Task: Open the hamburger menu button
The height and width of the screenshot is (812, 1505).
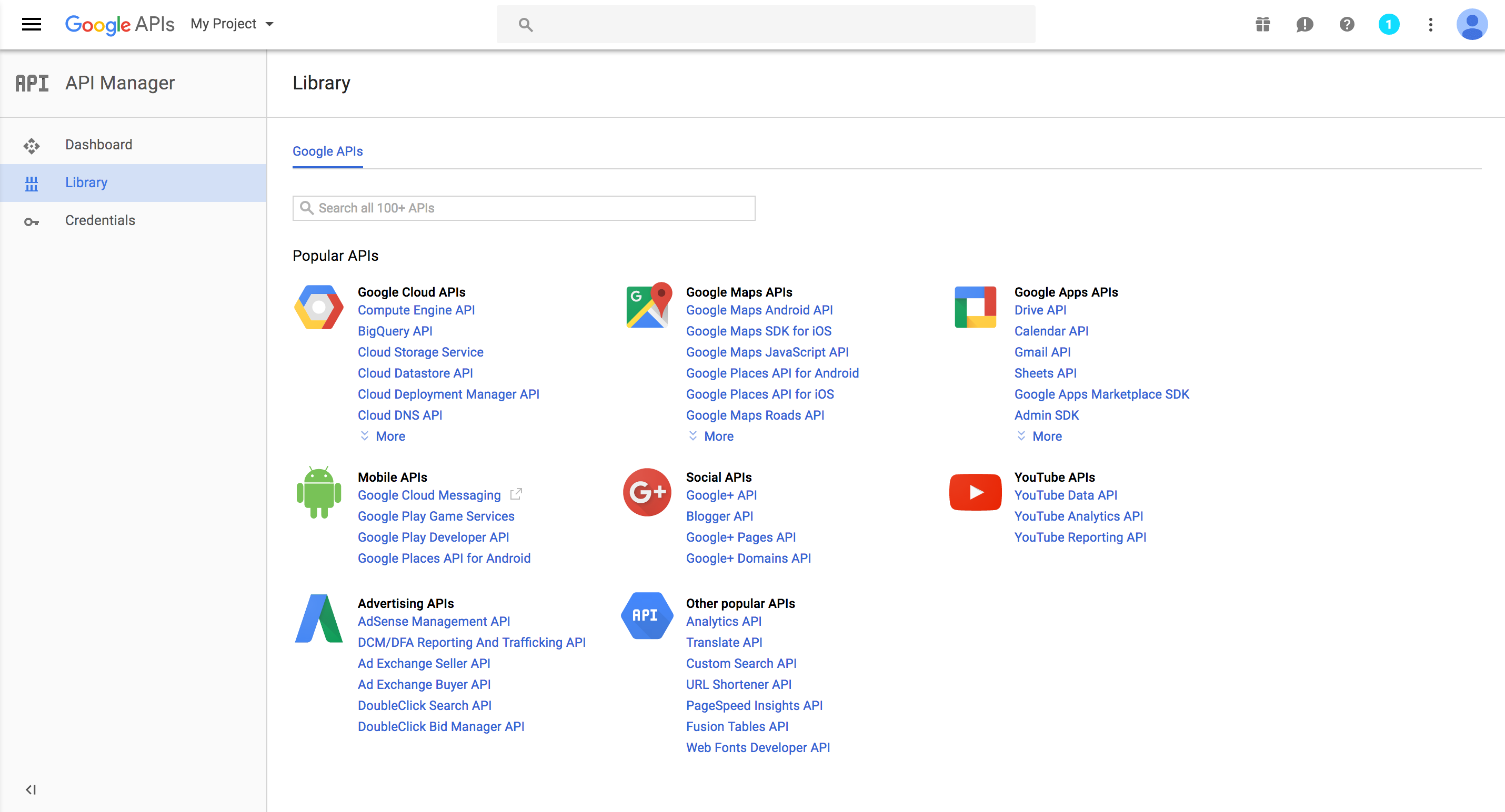Action: (32, 24)
